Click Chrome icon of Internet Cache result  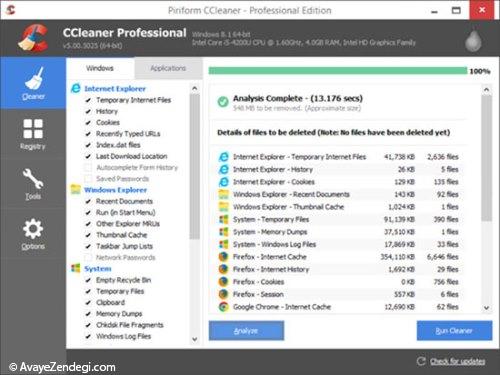[223, 307]
